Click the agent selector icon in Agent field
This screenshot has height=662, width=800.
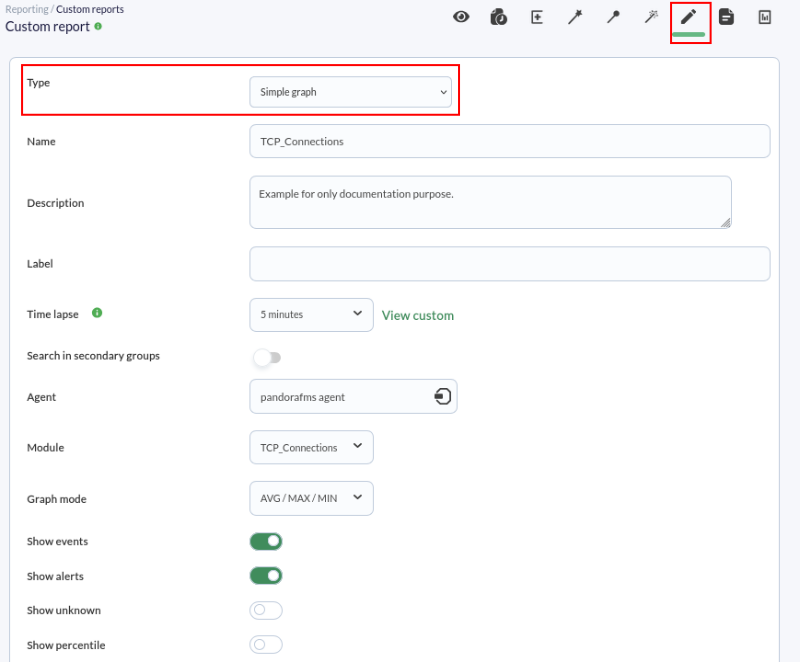click(x=442, y=396)
